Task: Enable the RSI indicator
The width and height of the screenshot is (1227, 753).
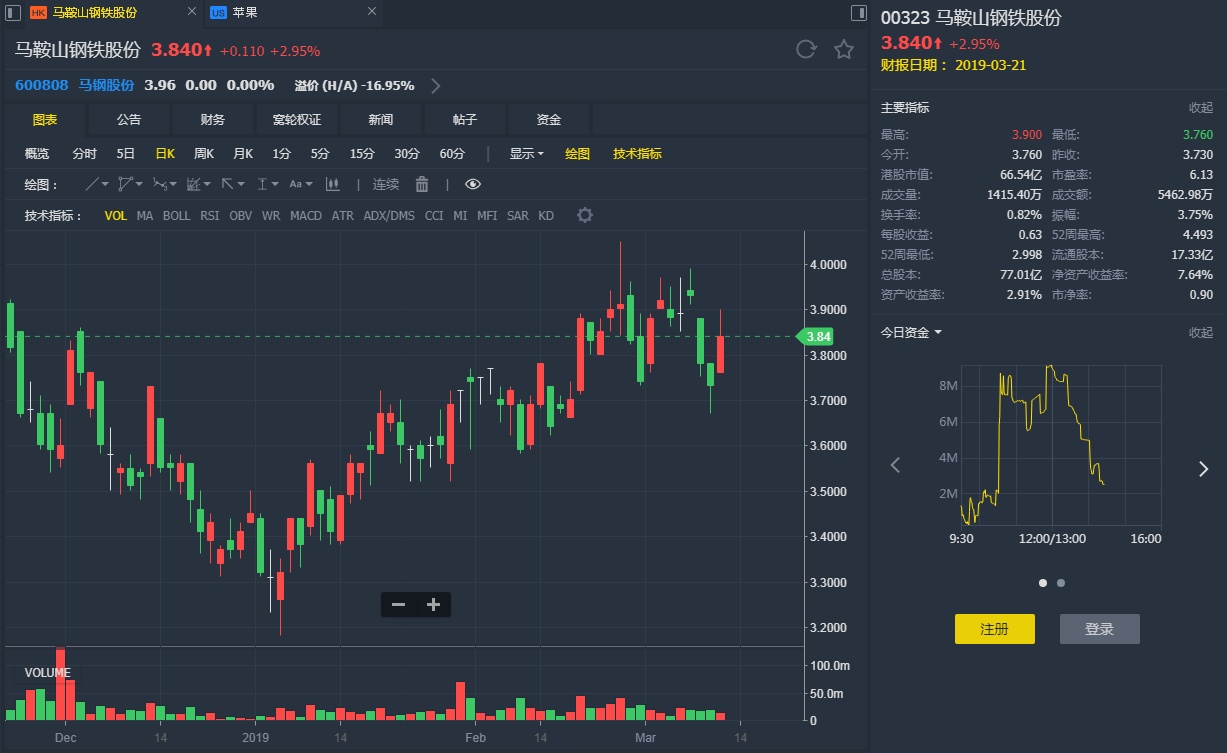Action: pos(210,215)
